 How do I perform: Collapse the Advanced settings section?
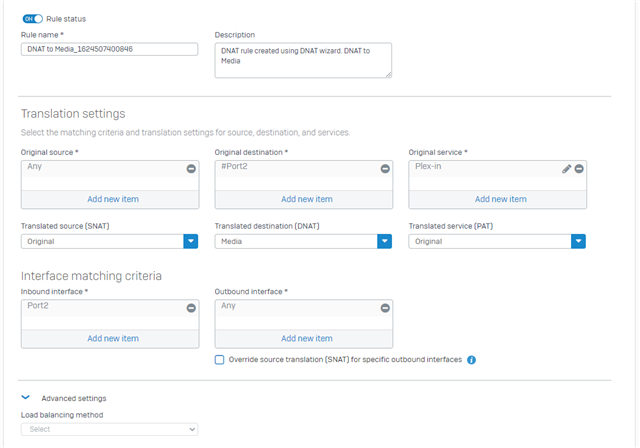26,397
